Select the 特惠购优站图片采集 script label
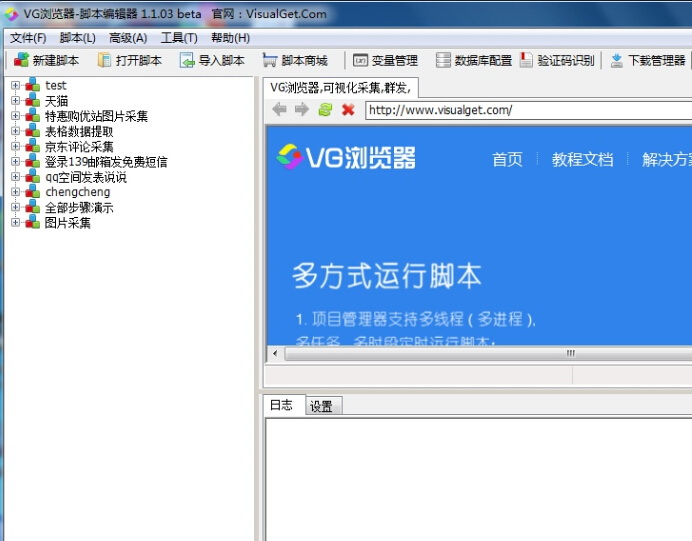 pyautogui.click(x=96, y=116)
